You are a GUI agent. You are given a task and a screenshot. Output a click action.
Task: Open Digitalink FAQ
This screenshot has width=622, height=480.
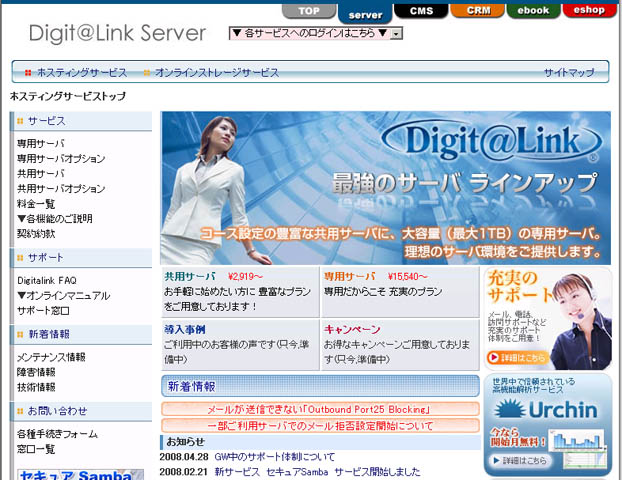[x=47, y=280]
